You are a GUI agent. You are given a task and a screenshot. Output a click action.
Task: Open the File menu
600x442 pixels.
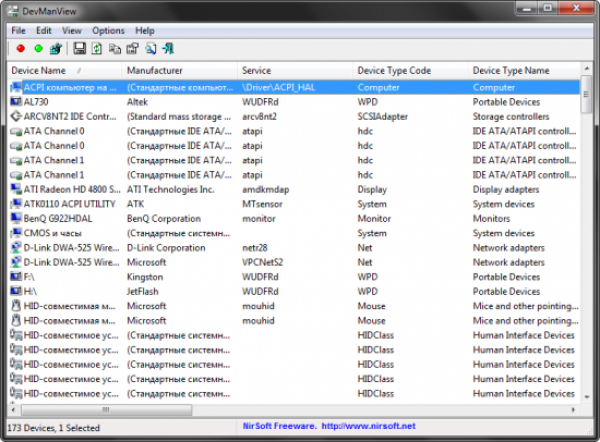[x=19, y=31]
